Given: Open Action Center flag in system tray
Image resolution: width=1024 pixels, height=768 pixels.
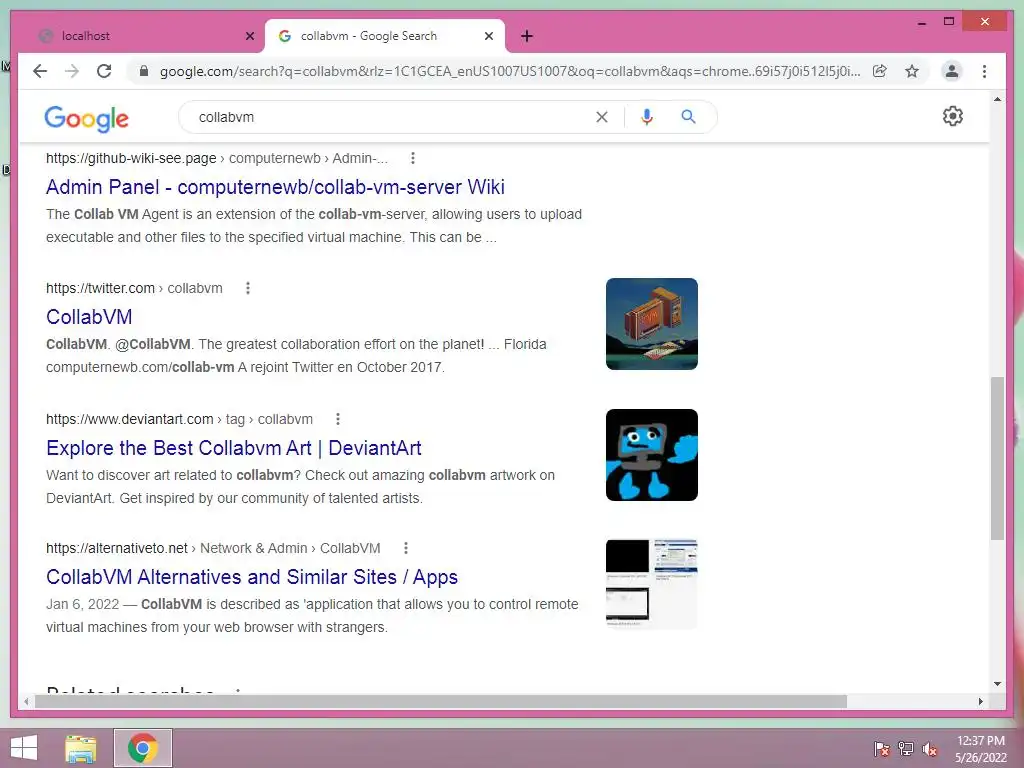Looking at the screenshot, I should [x=881, y=748].
